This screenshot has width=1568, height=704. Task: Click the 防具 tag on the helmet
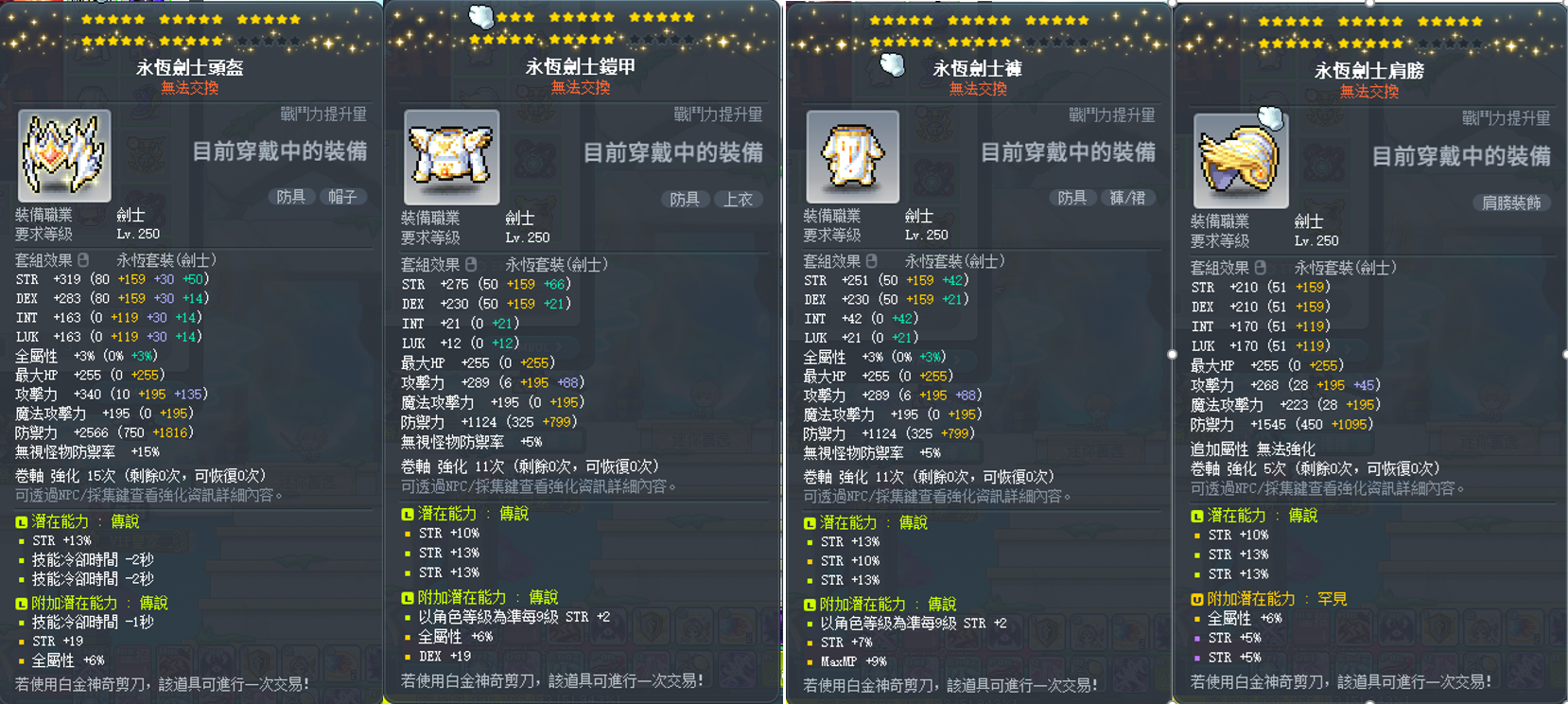[x=291, y=197]
